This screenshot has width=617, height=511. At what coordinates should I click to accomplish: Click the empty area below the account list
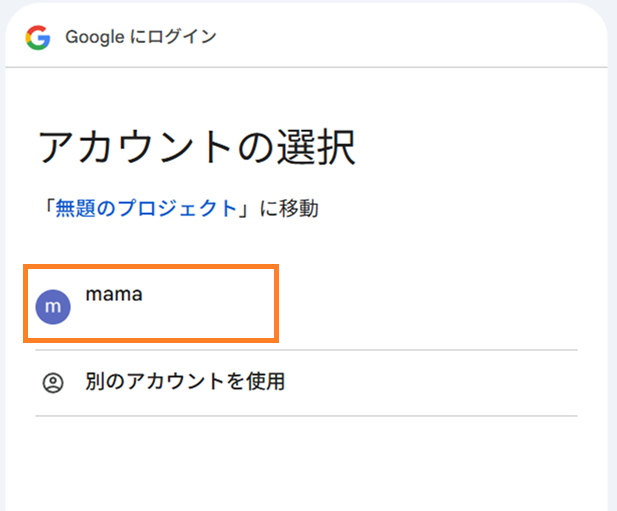[306, 465]
